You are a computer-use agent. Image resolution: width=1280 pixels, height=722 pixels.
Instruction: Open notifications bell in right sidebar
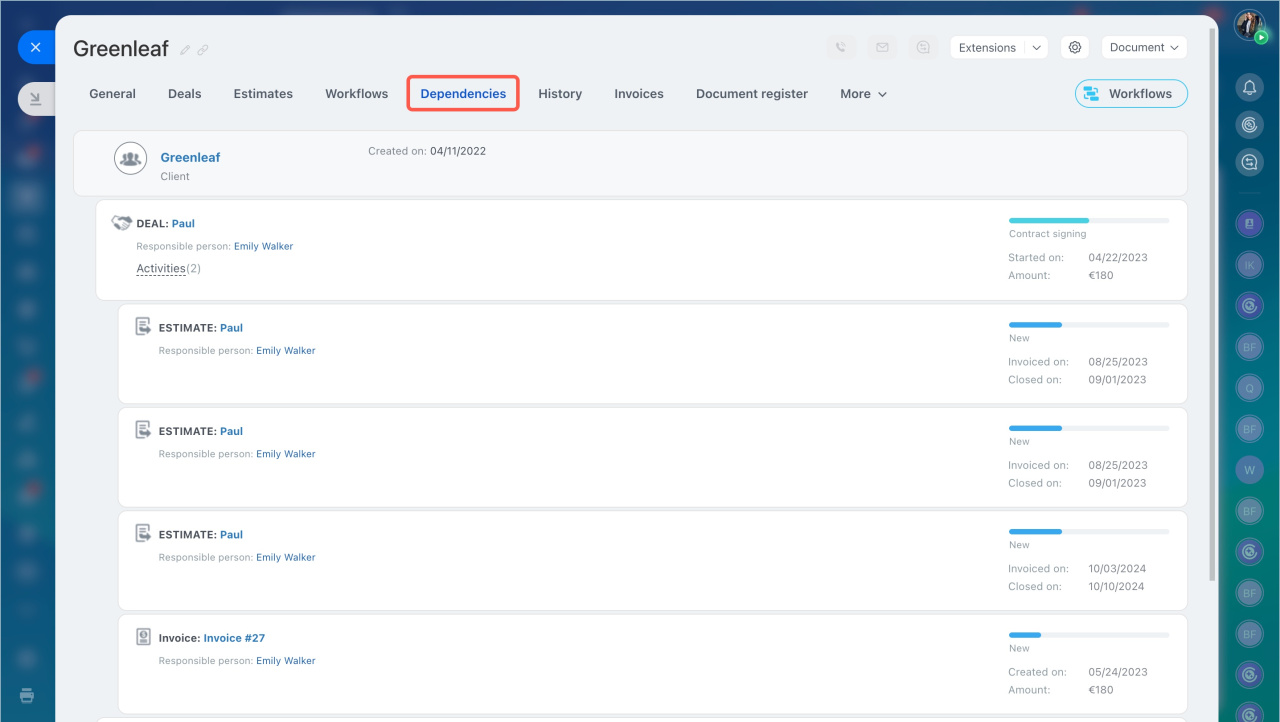(1249, 88)
